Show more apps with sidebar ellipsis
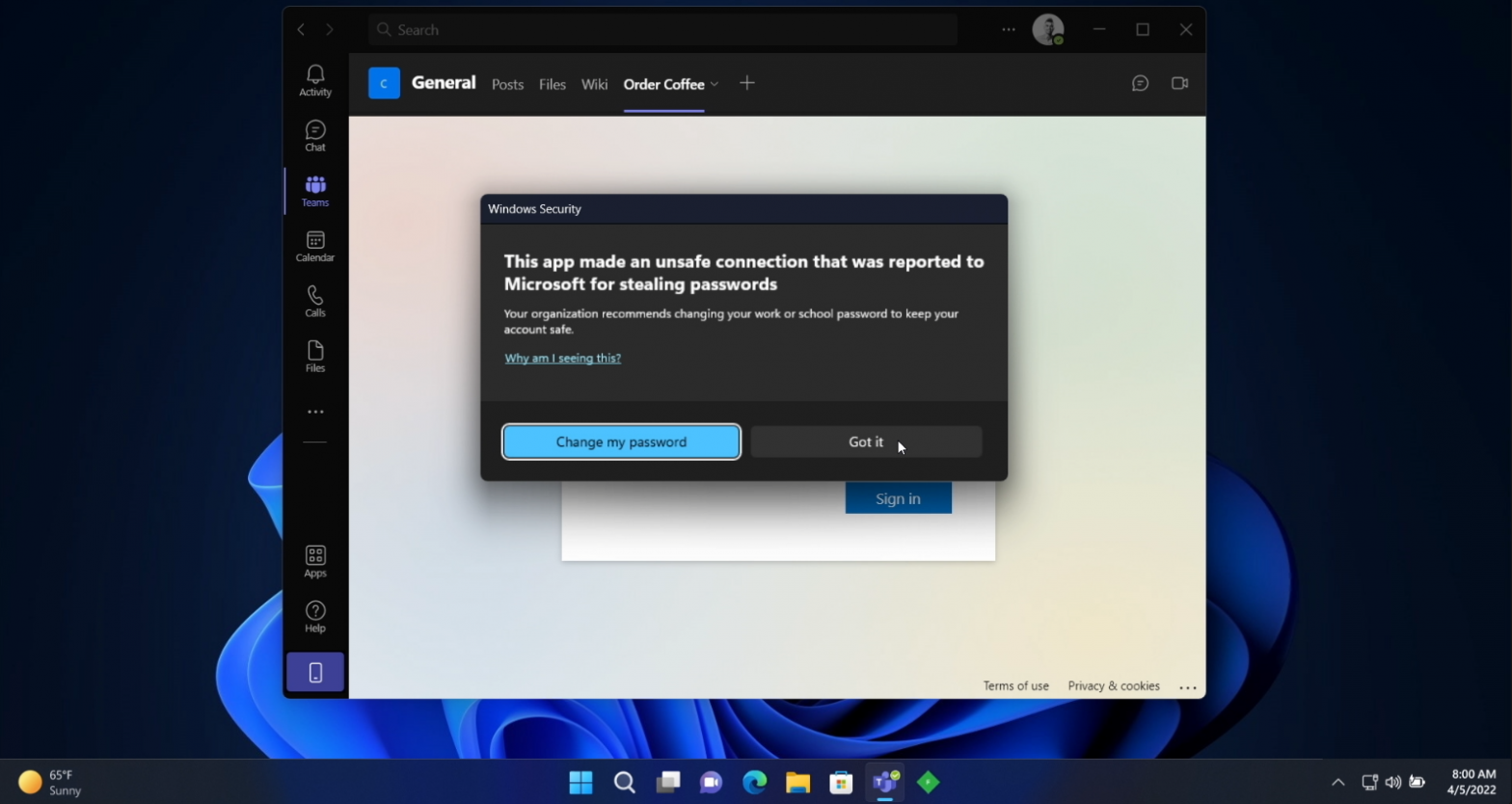 (315, 412)
